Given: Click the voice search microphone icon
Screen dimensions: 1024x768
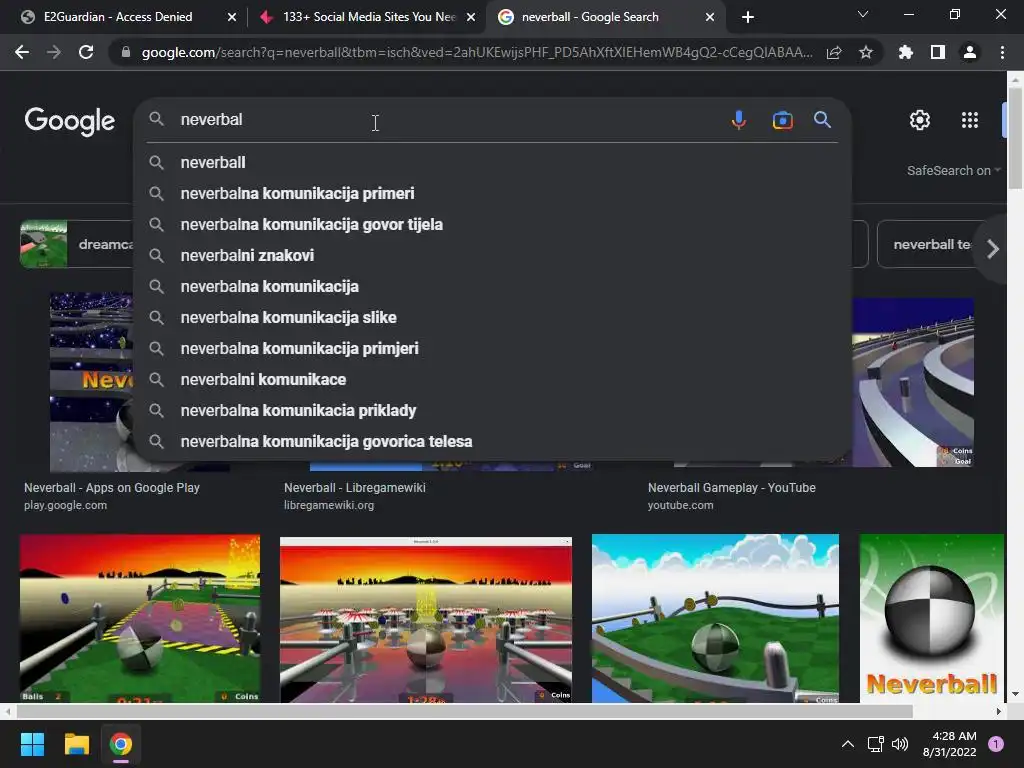Looking at the screenshot, I should coord(739,120).
